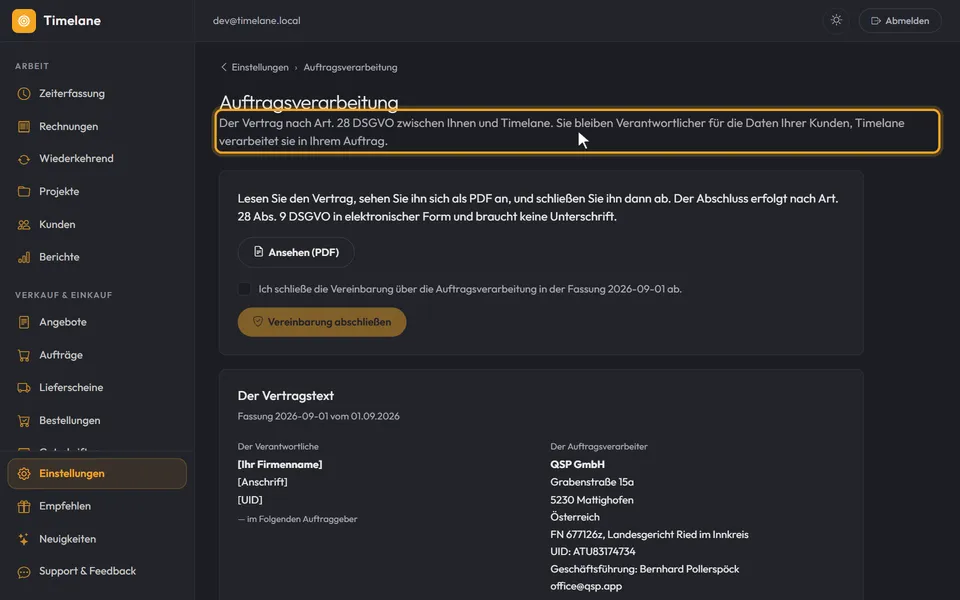The width and height of the screenshot is (960, 600).
Task: Click the Support & Feedback chat icon
Action: click(24, 572)
